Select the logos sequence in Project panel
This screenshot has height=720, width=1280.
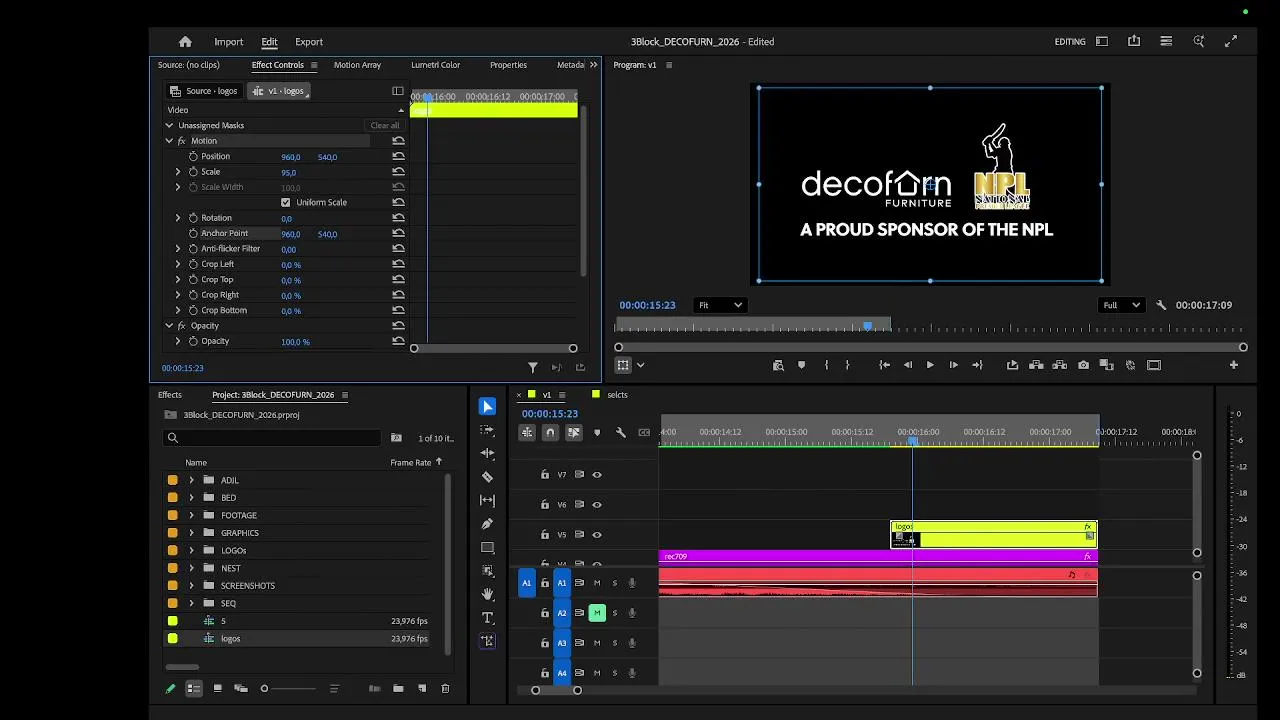(x=230, y=639)
